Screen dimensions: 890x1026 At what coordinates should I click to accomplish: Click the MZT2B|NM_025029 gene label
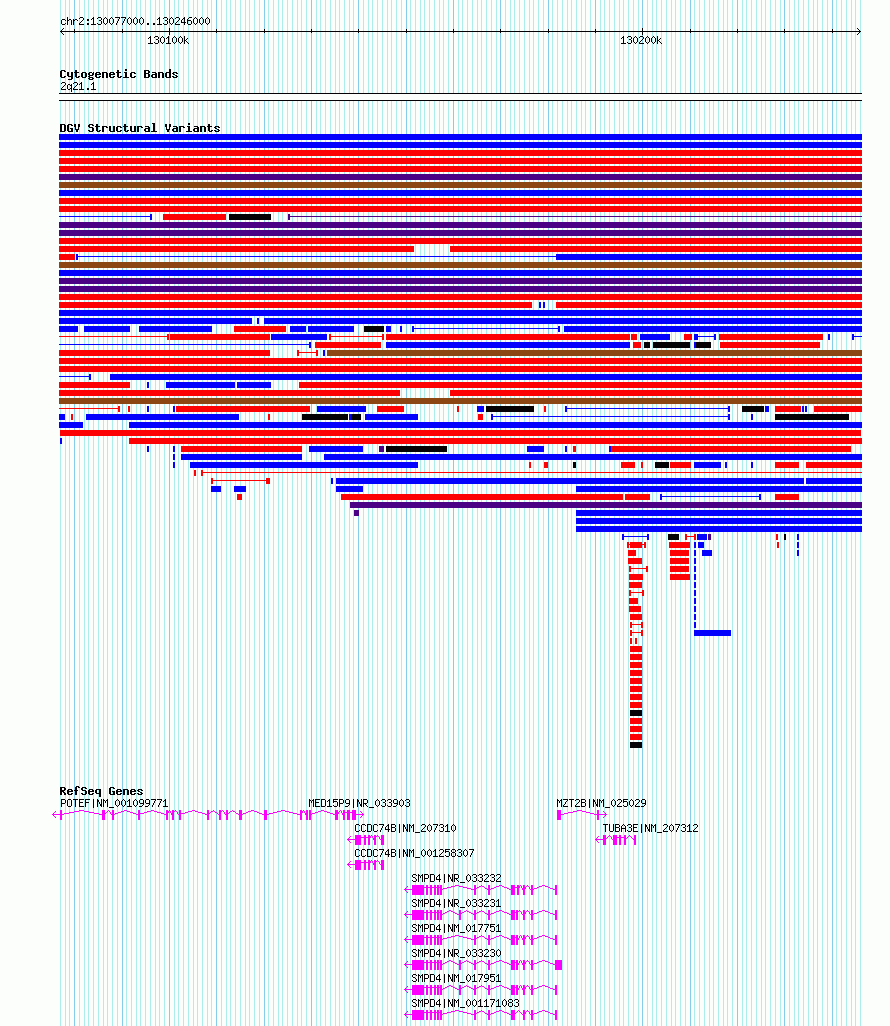click(x=601, y=803)
